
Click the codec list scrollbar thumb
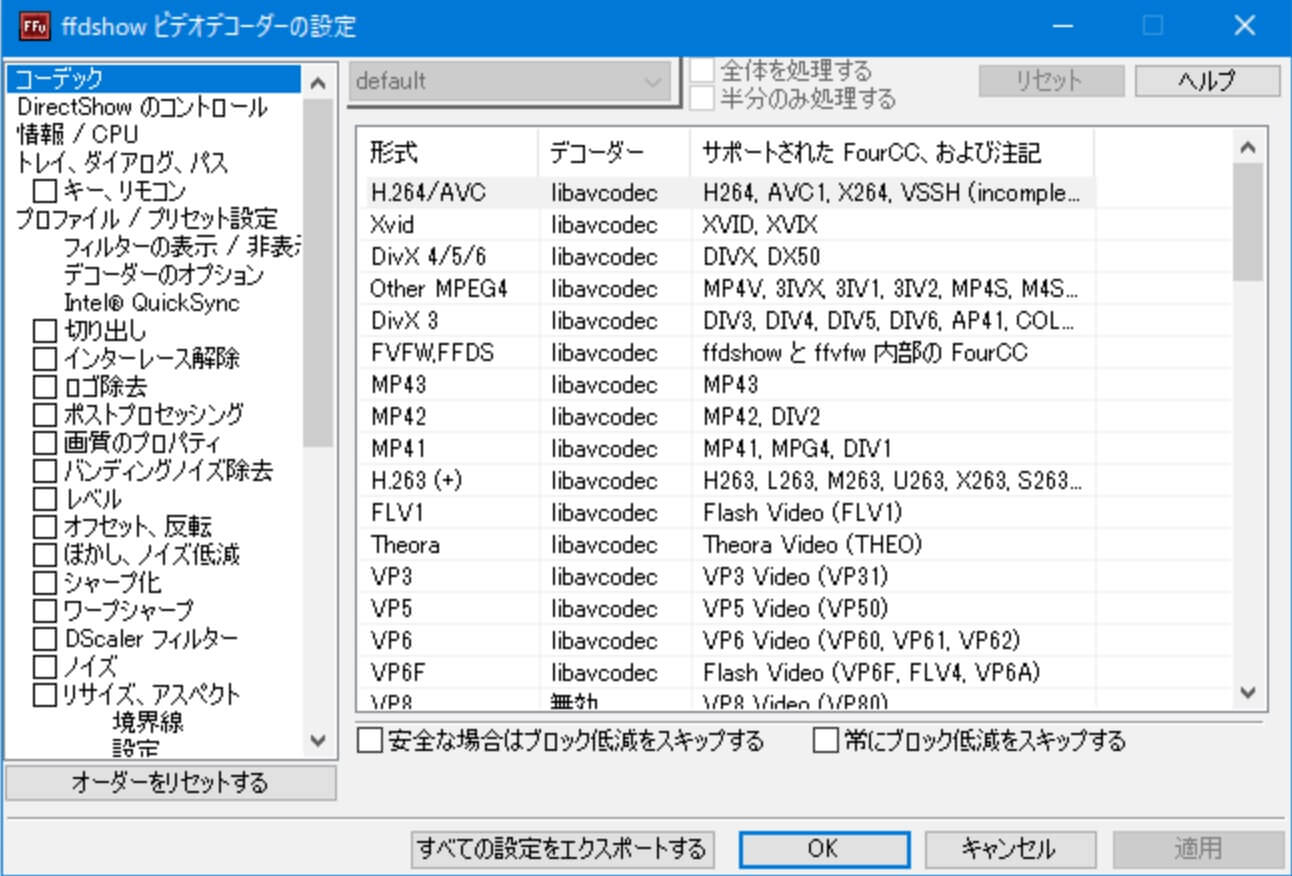pyautogui.click(x=1247, y=222)
